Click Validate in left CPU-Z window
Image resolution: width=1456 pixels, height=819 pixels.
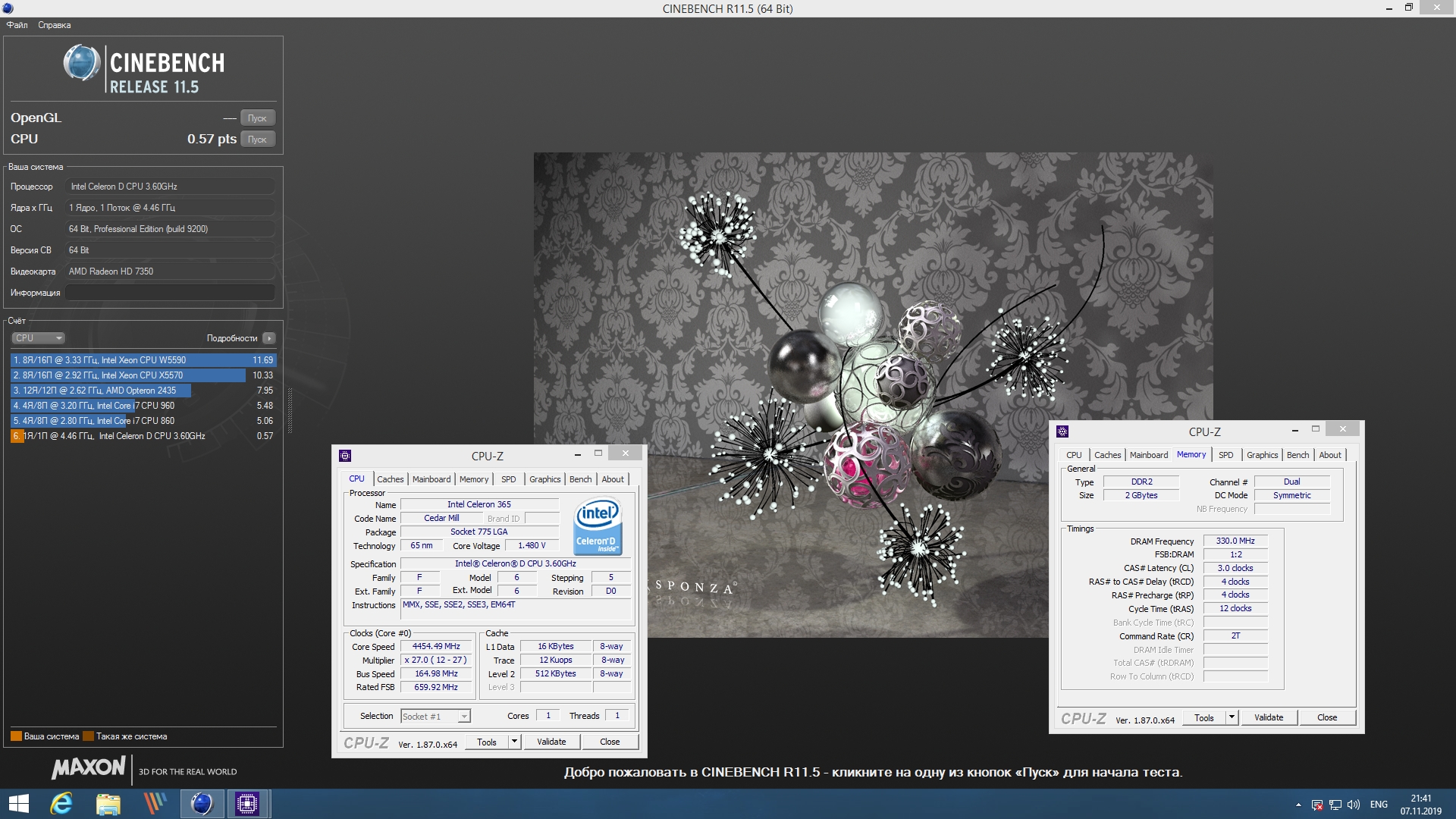pos(551,742)
